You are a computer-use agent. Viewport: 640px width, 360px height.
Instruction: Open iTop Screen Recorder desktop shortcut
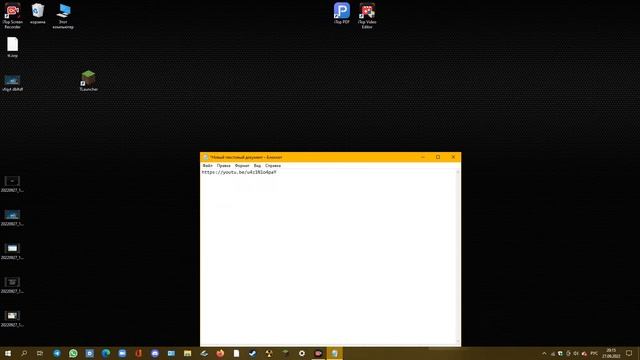tap(12, 16)
